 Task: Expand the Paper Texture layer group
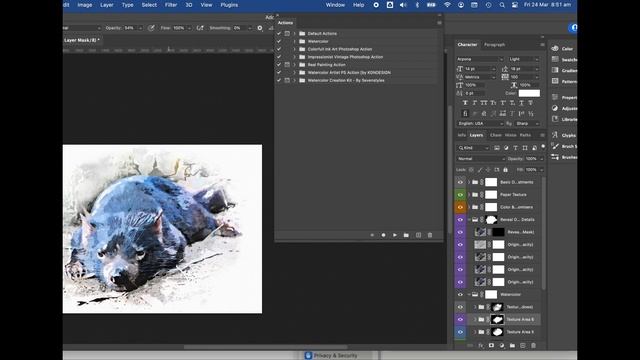[x=469, y=195]
